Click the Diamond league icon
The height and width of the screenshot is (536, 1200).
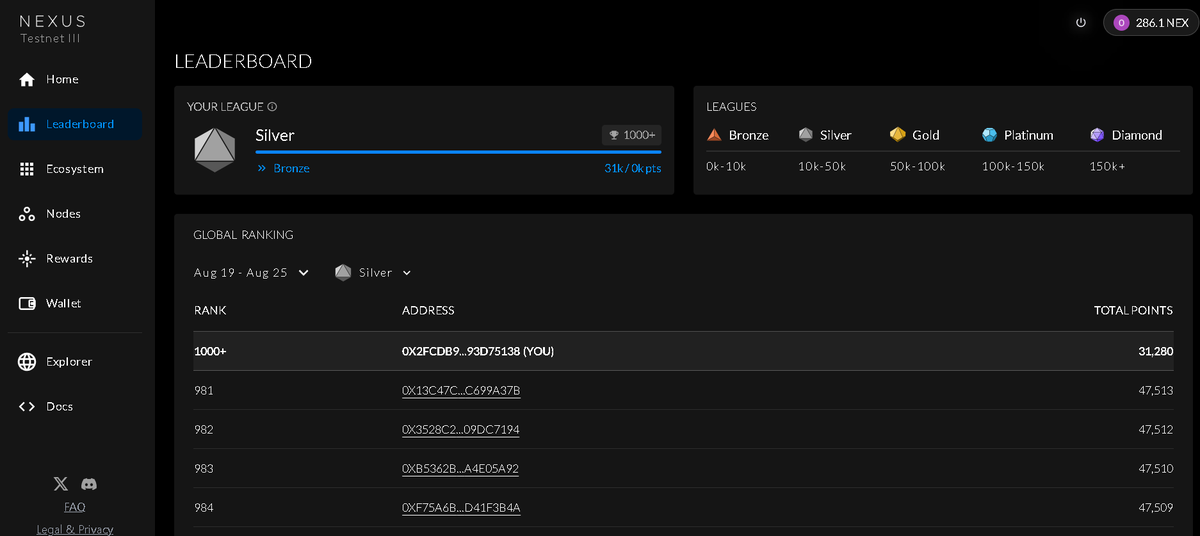coord(1097,135)
